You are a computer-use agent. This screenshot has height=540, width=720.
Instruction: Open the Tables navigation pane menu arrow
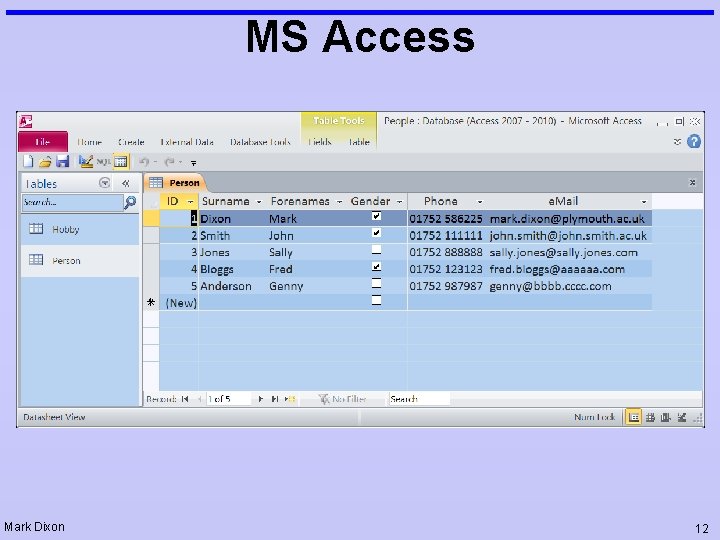pos(105,183)
